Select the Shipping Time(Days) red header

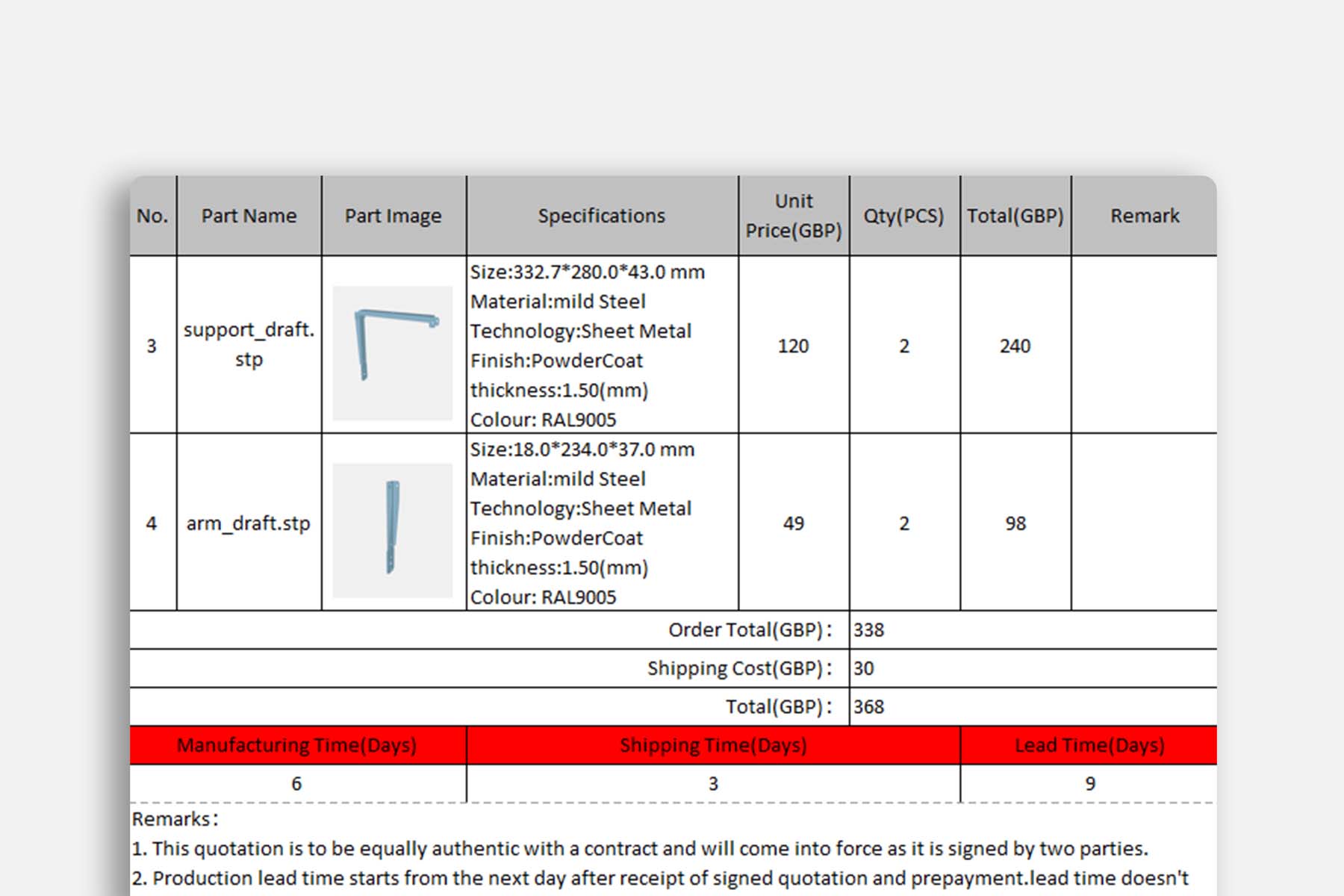coord(713,744)
